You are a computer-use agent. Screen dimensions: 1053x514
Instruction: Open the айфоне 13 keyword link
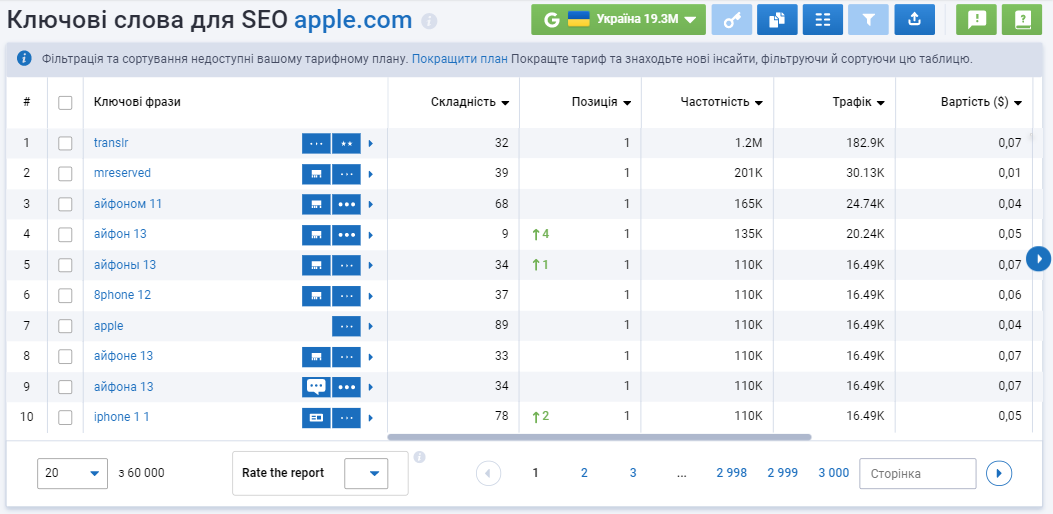(124, 355)
